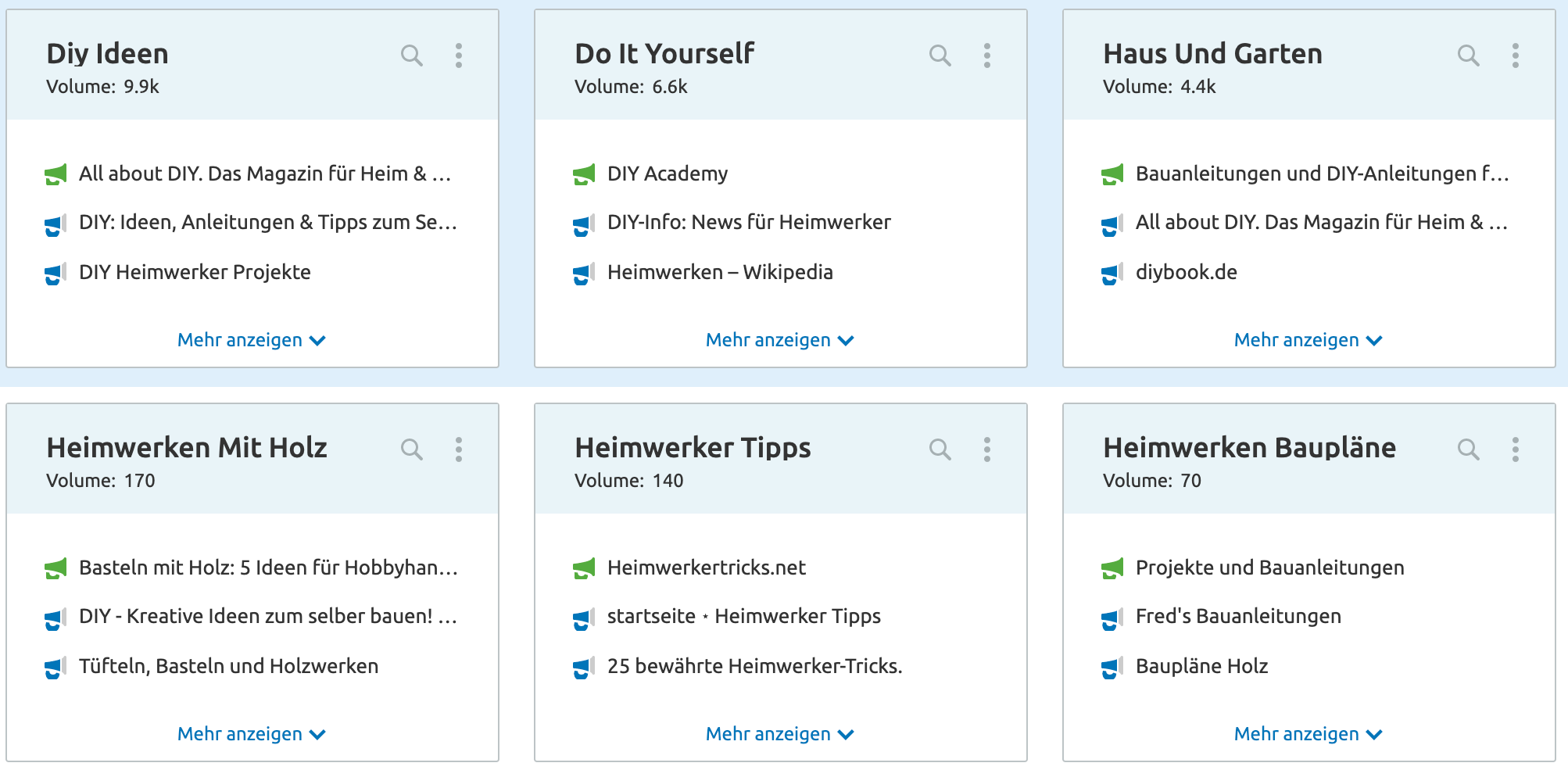Open the three-dot menu on Heimwerken Baupläne
Screen dimensions: 1568x770
point(1515,449)
